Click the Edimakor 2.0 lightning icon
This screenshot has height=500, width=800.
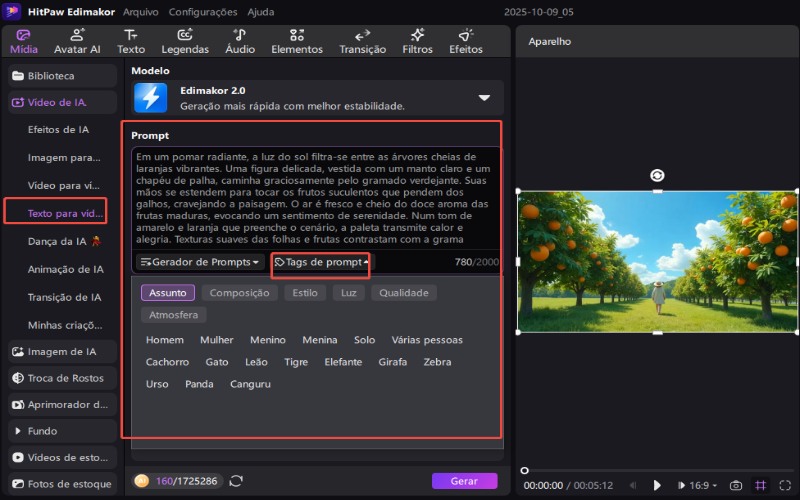[x=151, y=97]
